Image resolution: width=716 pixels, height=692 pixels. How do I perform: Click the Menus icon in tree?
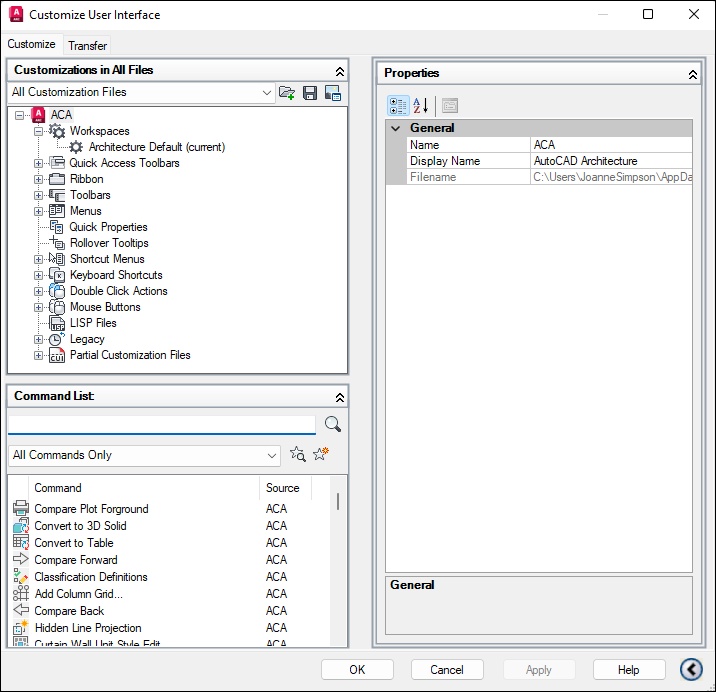pyautogui.click(x=57, y=211)
